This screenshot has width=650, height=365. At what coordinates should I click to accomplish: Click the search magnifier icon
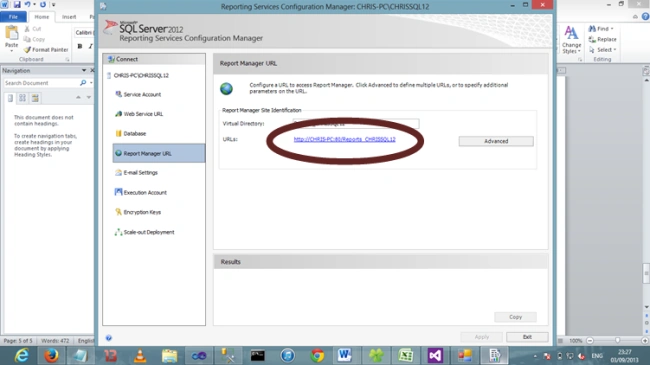[83, 83]
